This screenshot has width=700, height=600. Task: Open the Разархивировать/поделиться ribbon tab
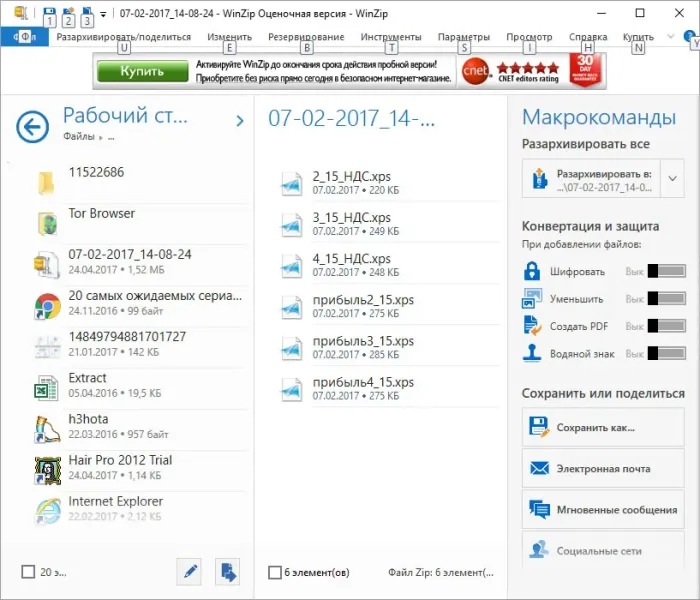[124, 37]
